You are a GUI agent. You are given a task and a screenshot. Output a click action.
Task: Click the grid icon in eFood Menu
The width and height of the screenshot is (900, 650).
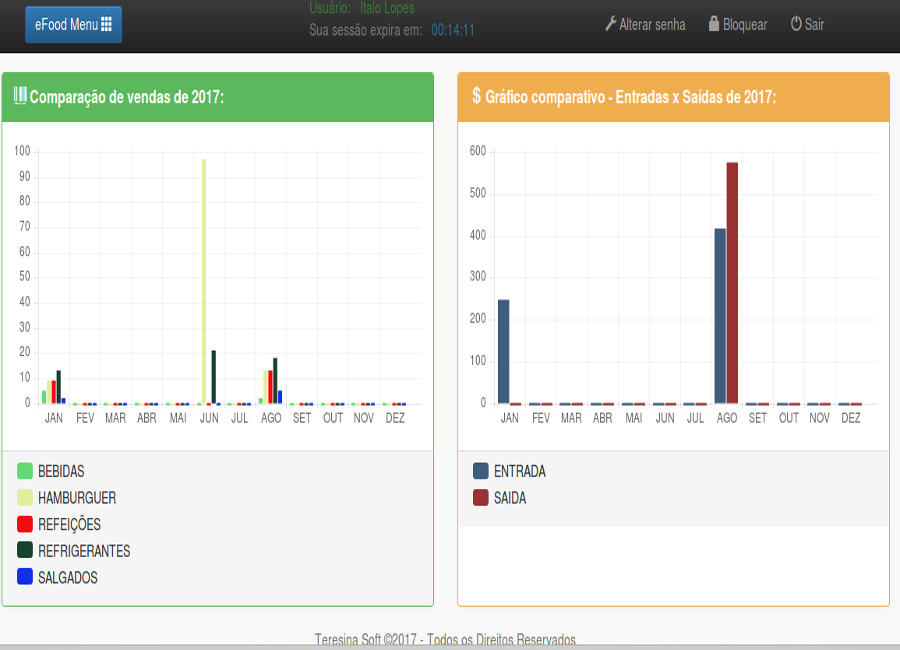click(106, 24)
